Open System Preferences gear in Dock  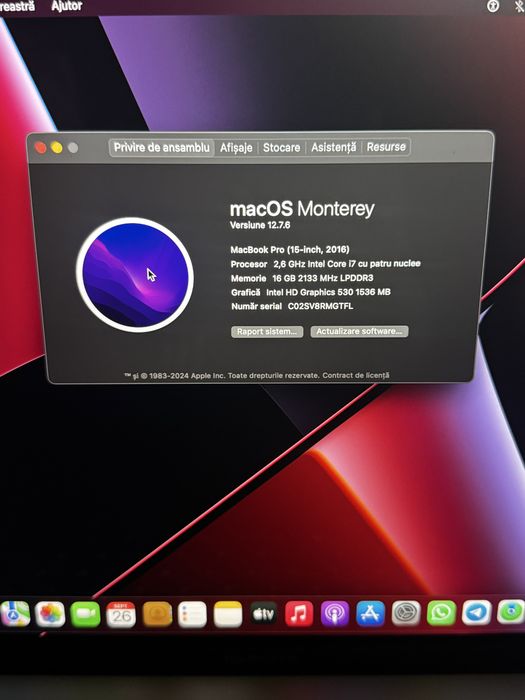(x=406, y=613)
